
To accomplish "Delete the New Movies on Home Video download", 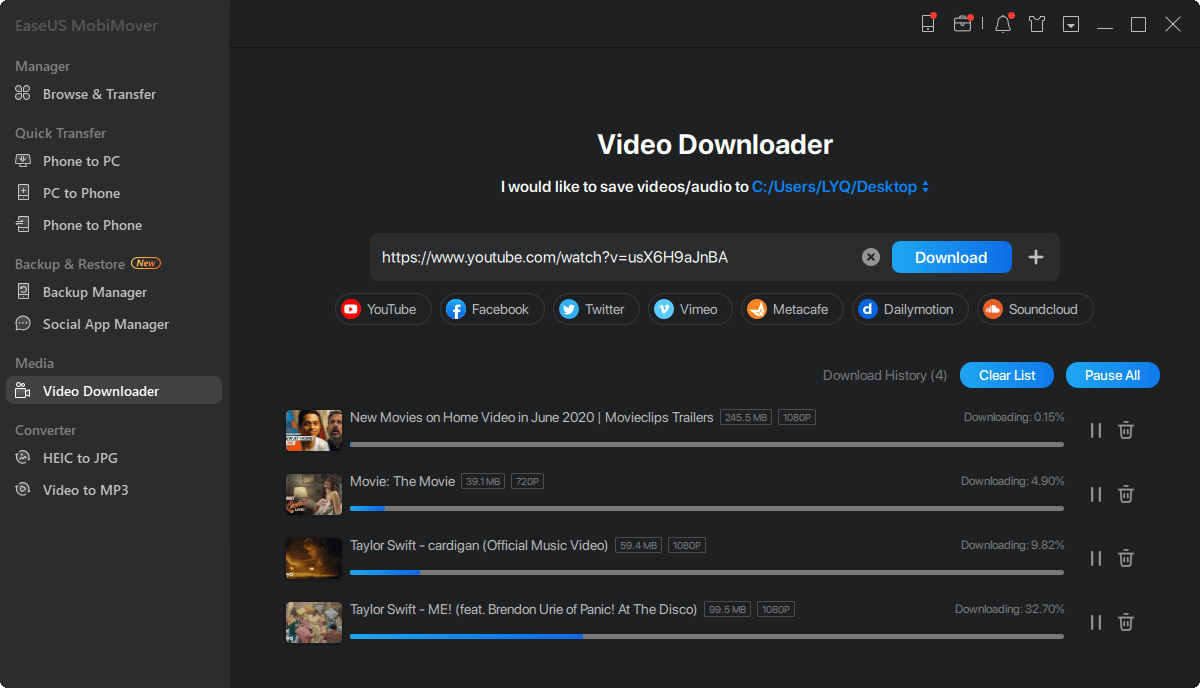I will (1125, 430).
